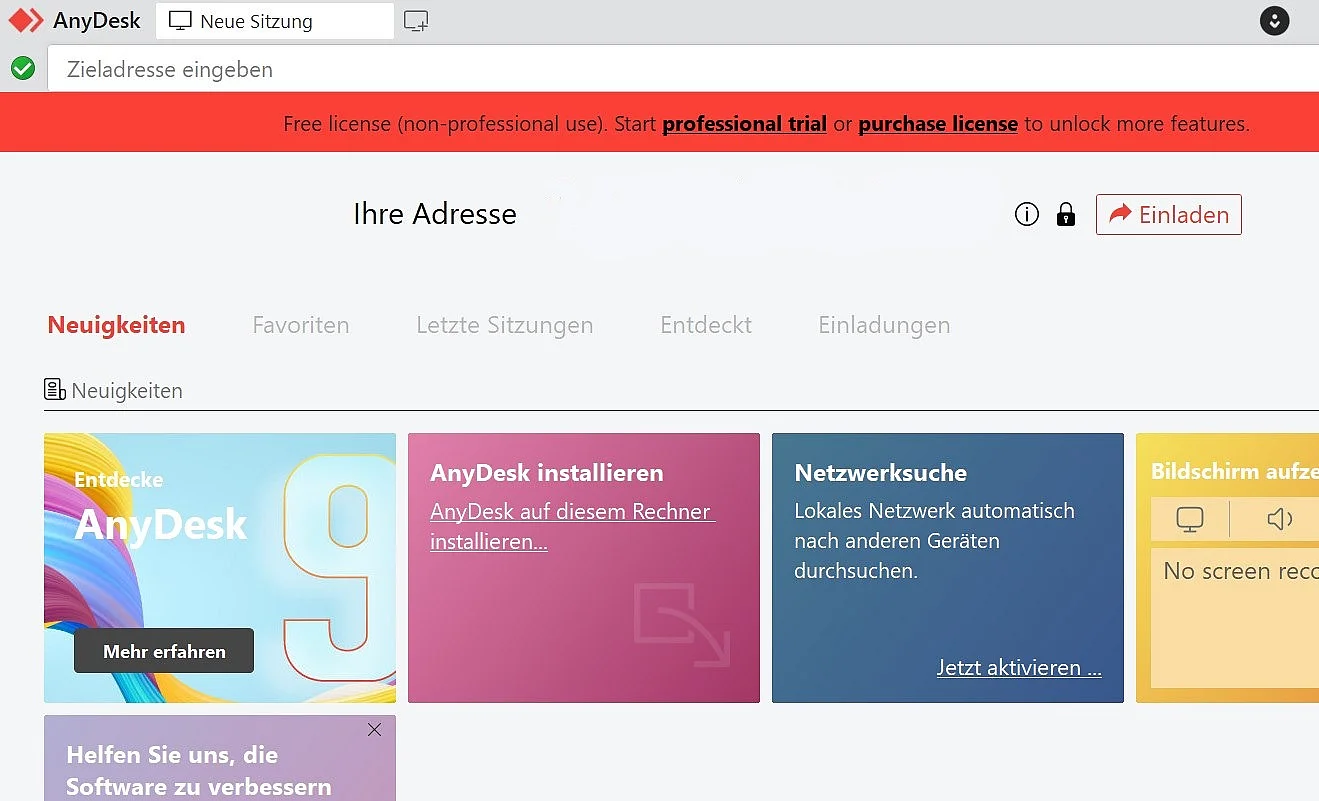Close the Helfen Sie uns card
1319x801 pixels.
[x=375, y=730]
